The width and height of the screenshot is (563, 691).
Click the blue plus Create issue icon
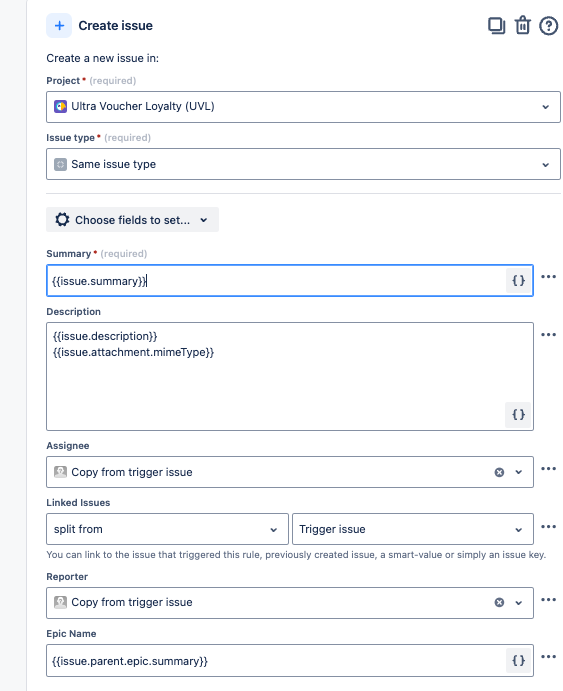[x=59, y=26]
